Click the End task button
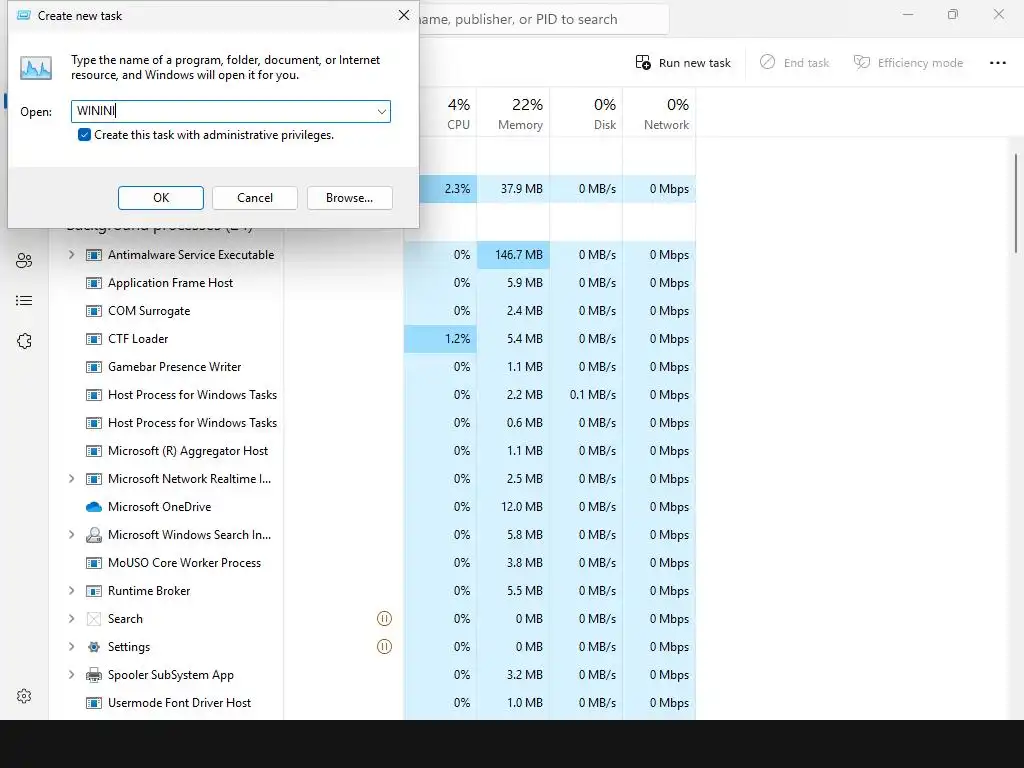Screen dimensions: 1024x768 click(795, 63)
